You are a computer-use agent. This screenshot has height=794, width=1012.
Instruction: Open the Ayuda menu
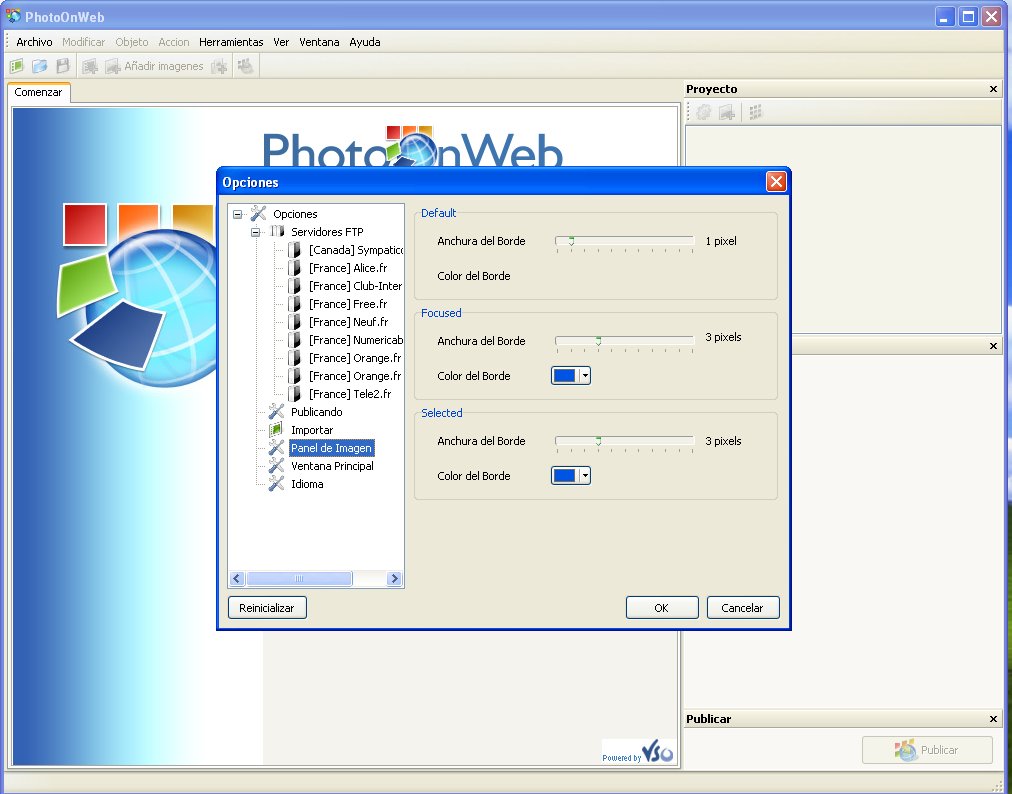pos(365,42)
